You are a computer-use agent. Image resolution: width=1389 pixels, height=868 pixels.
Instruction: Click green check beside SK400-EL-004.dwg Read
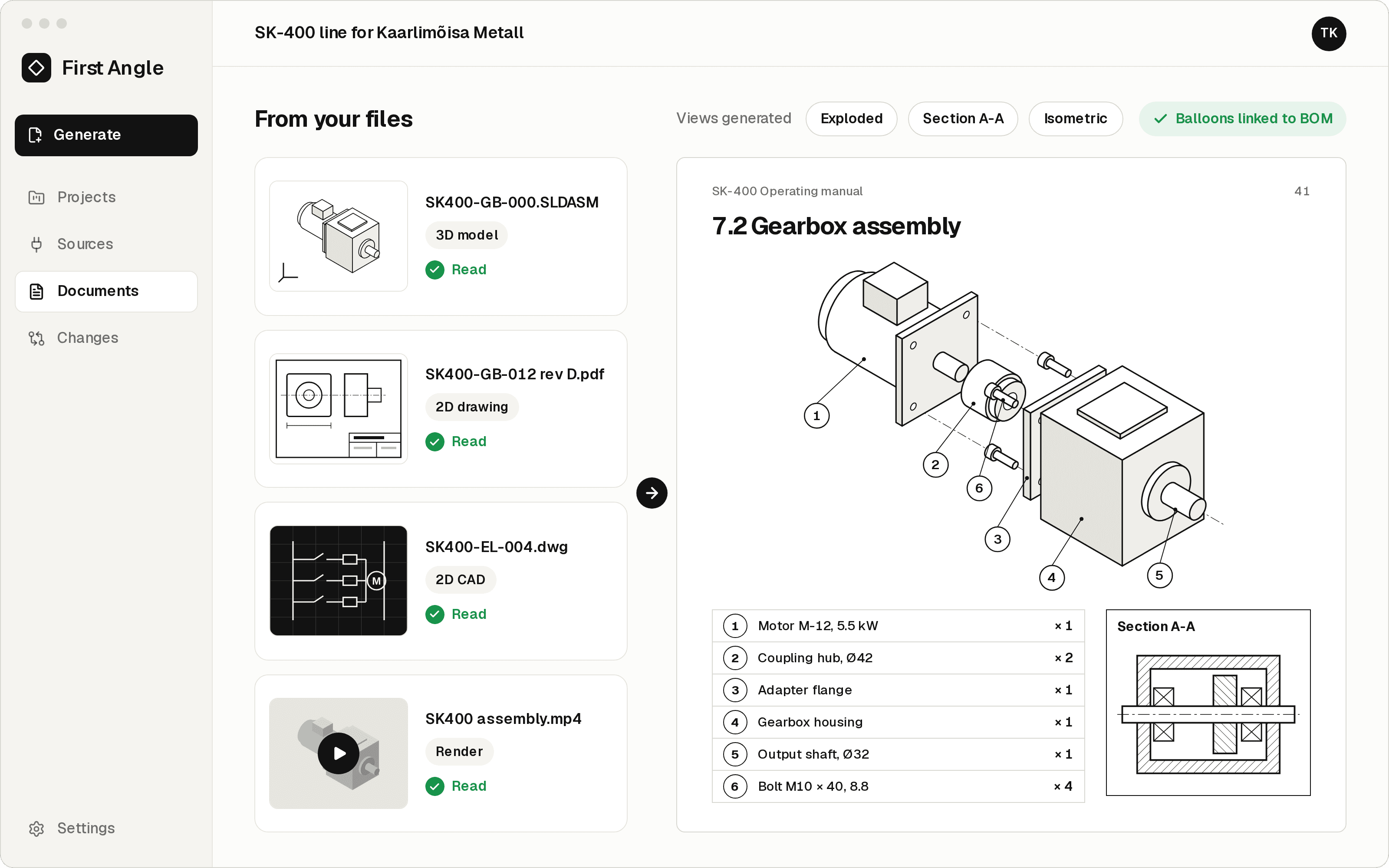pyautogui.click(x=434, y=614)
